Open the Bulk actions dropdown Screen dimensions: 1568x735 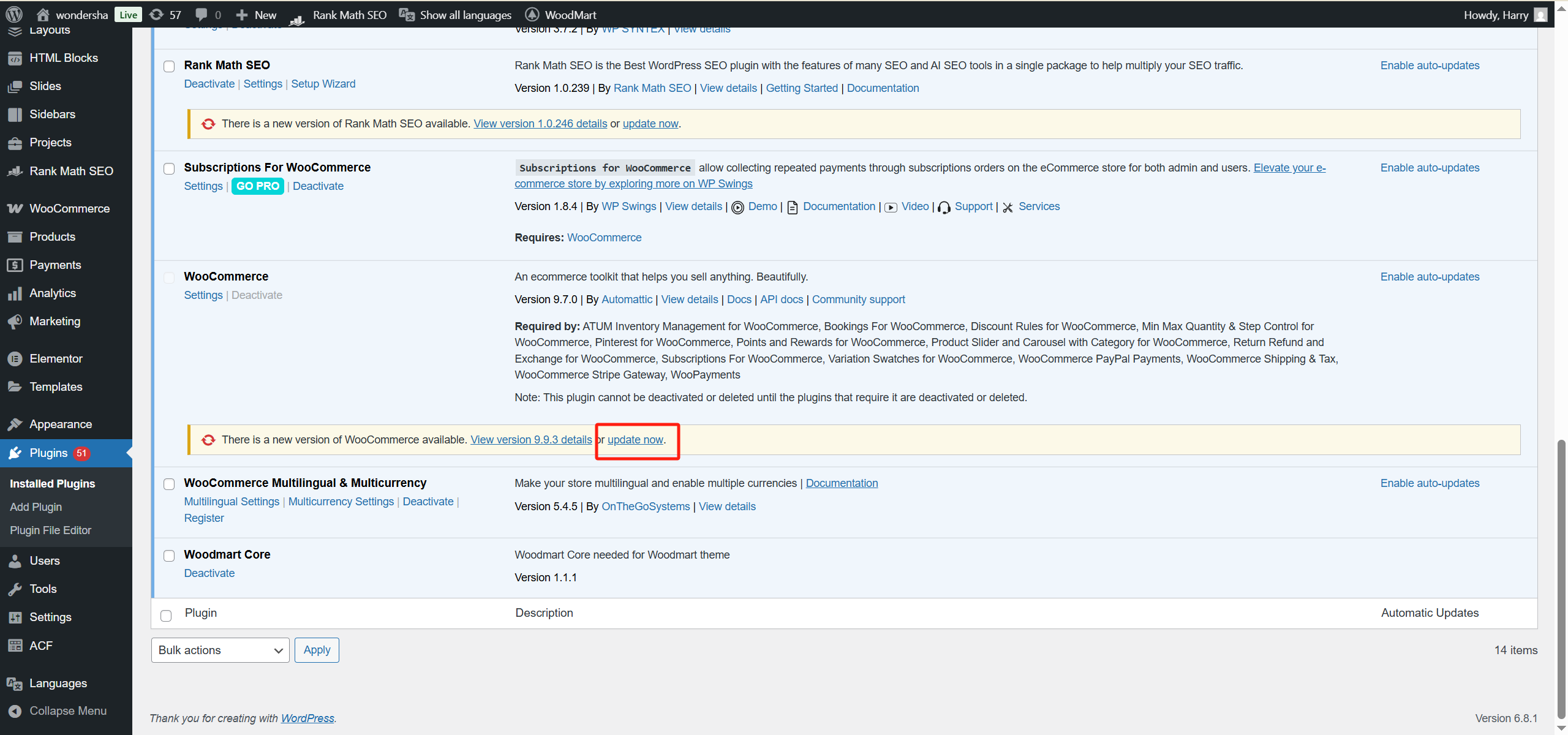(220, 650)
